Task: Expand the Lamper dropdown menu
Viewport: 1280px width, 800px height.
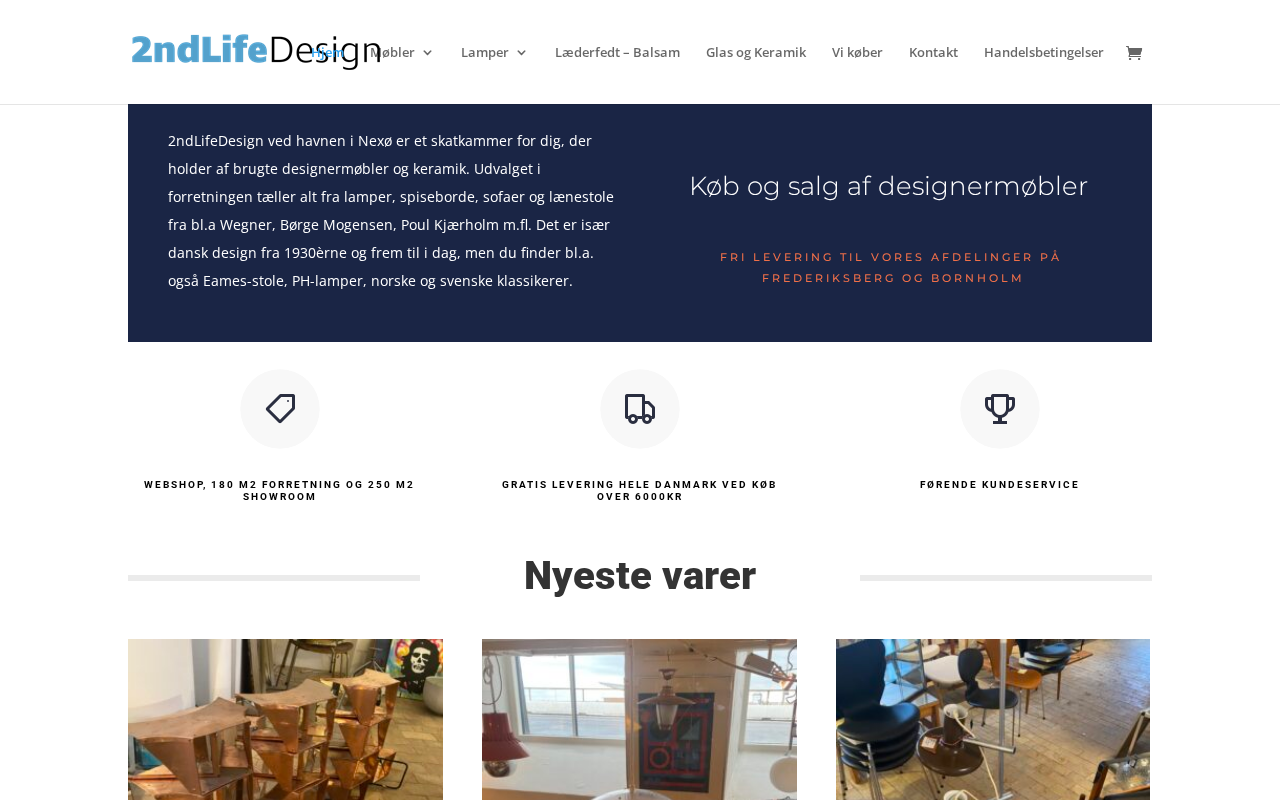Action: (494, 52)
